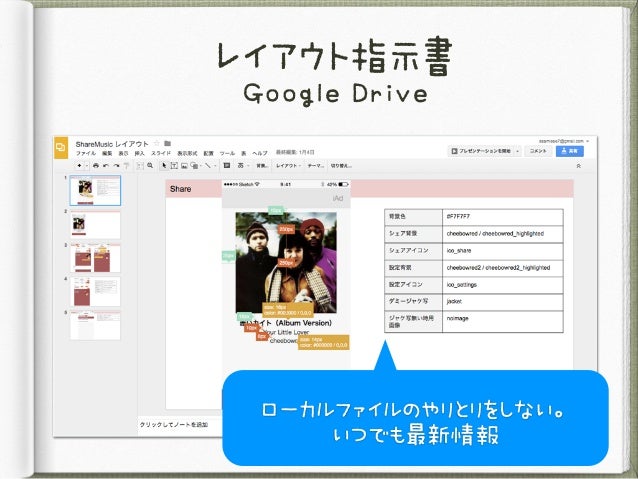The width and height of the screenshot is (638, 479).
Task: Open the ファイル menu
Action: [86, 153]
